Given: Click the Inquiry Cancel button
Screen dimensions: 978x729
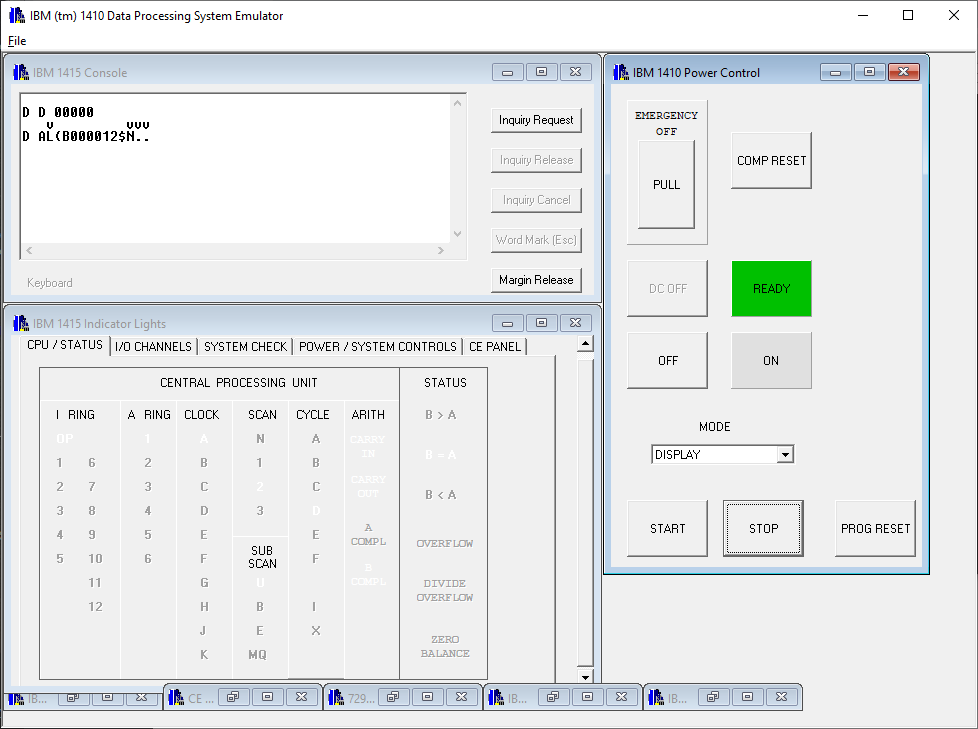Looking at the screenshot, I should pyautogui.click(x=536, y=200).
